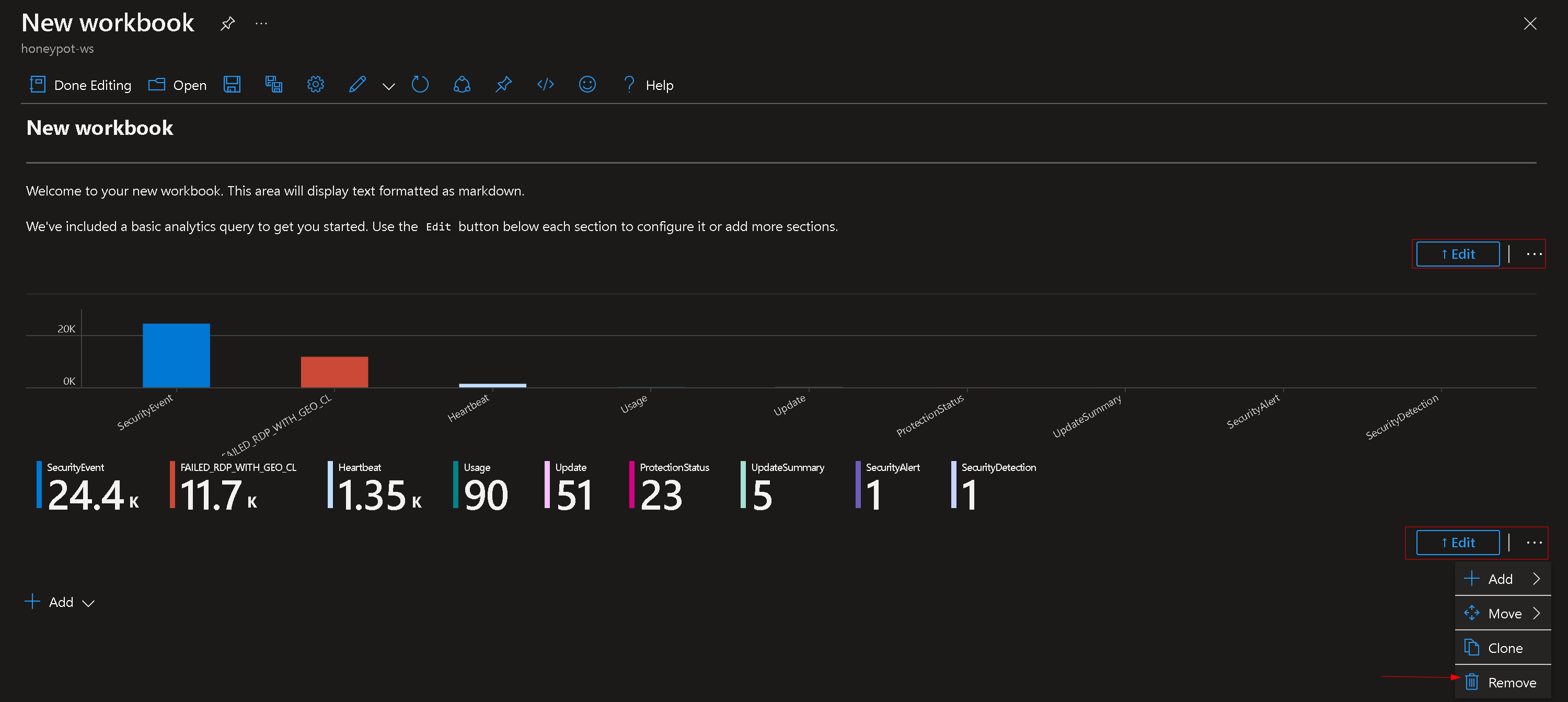The image size is (1568, 702).
Task: Open Help from the toolbar
Action: 648,85
